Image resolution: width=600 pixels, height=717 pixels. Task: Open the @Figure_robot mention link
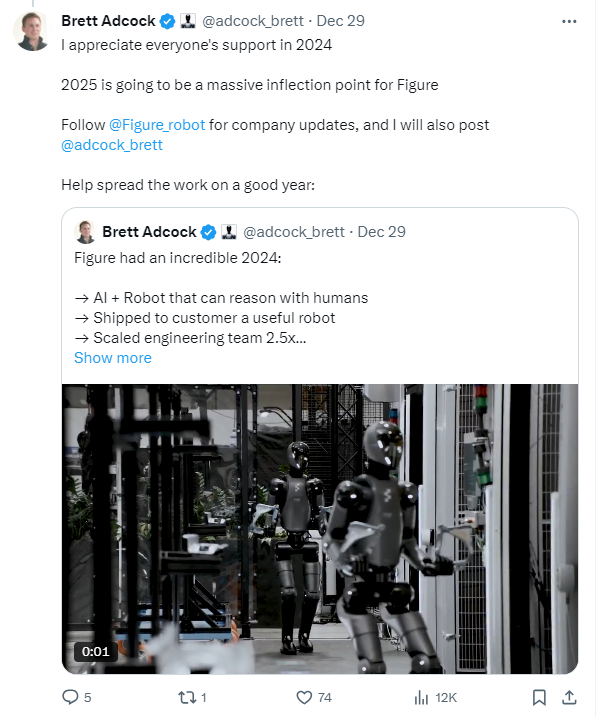click(156, 125)
